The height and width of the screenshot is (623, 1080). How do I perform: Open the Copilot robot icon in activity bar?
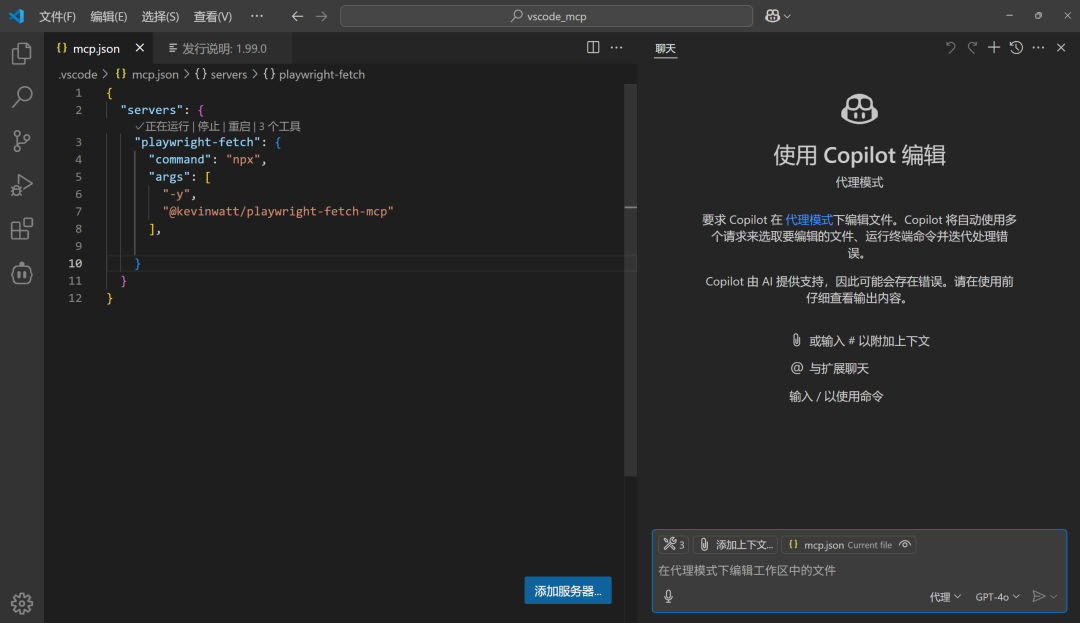pyautogui.click(x=21, y=273)
